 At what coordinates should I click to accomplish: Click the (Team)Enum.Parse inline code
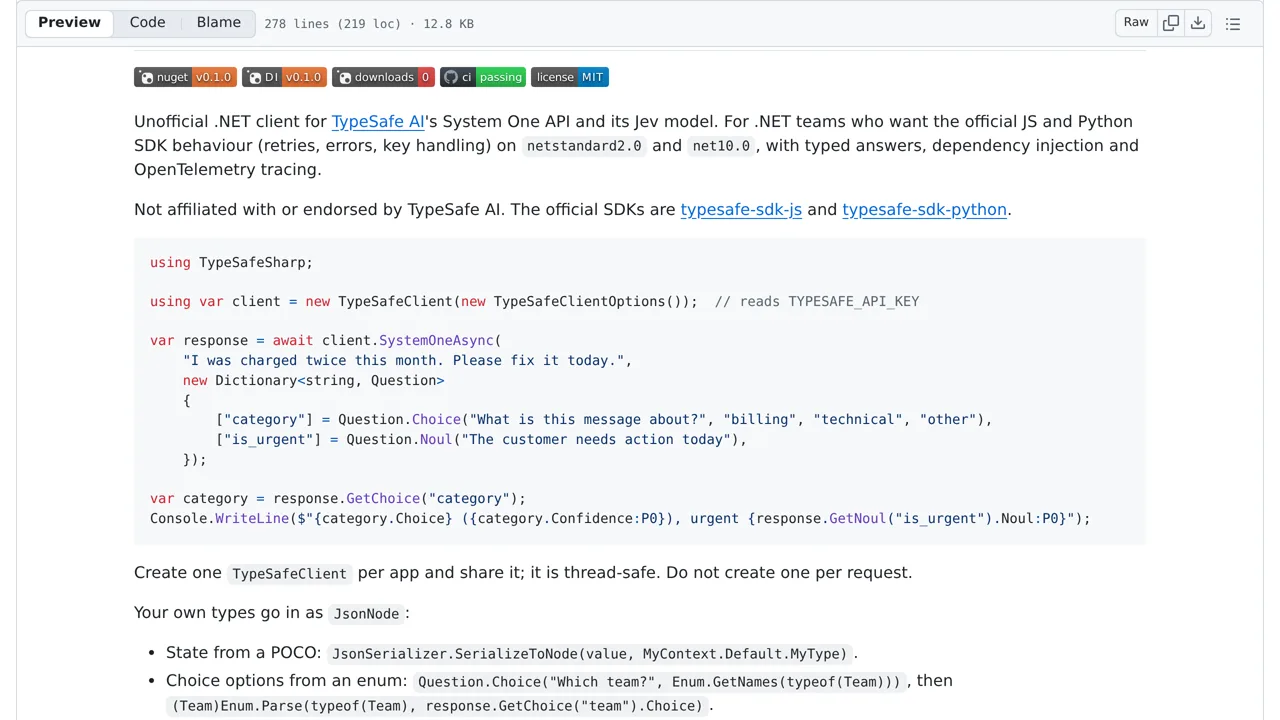[x=438, y=706]
